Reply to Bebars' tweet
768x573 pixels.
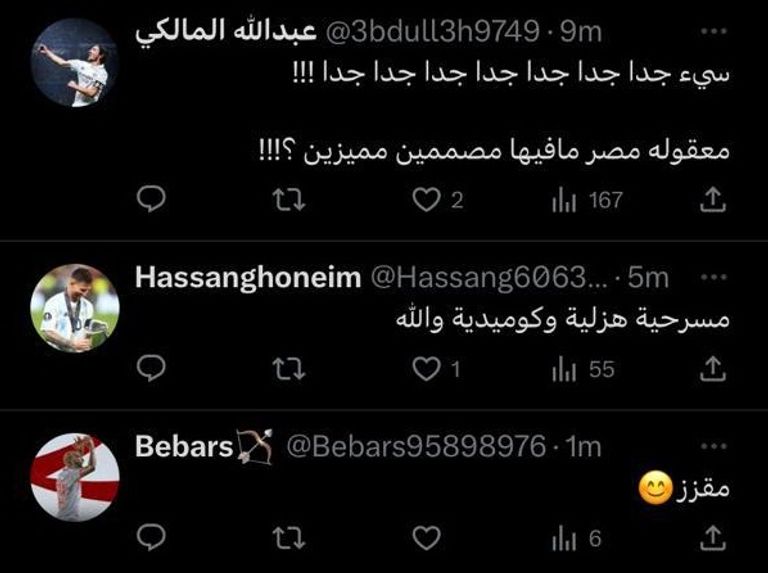tap(151, 538)
